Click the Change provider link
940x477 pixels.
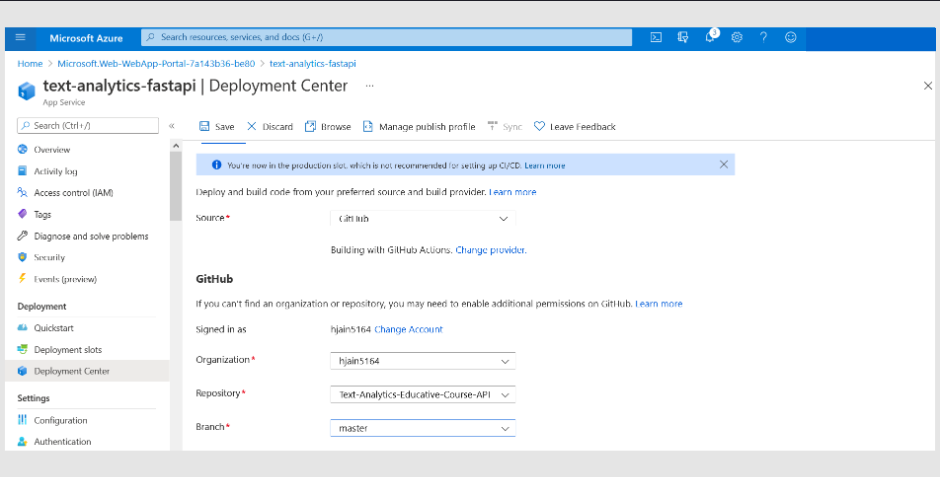point(491,250)
